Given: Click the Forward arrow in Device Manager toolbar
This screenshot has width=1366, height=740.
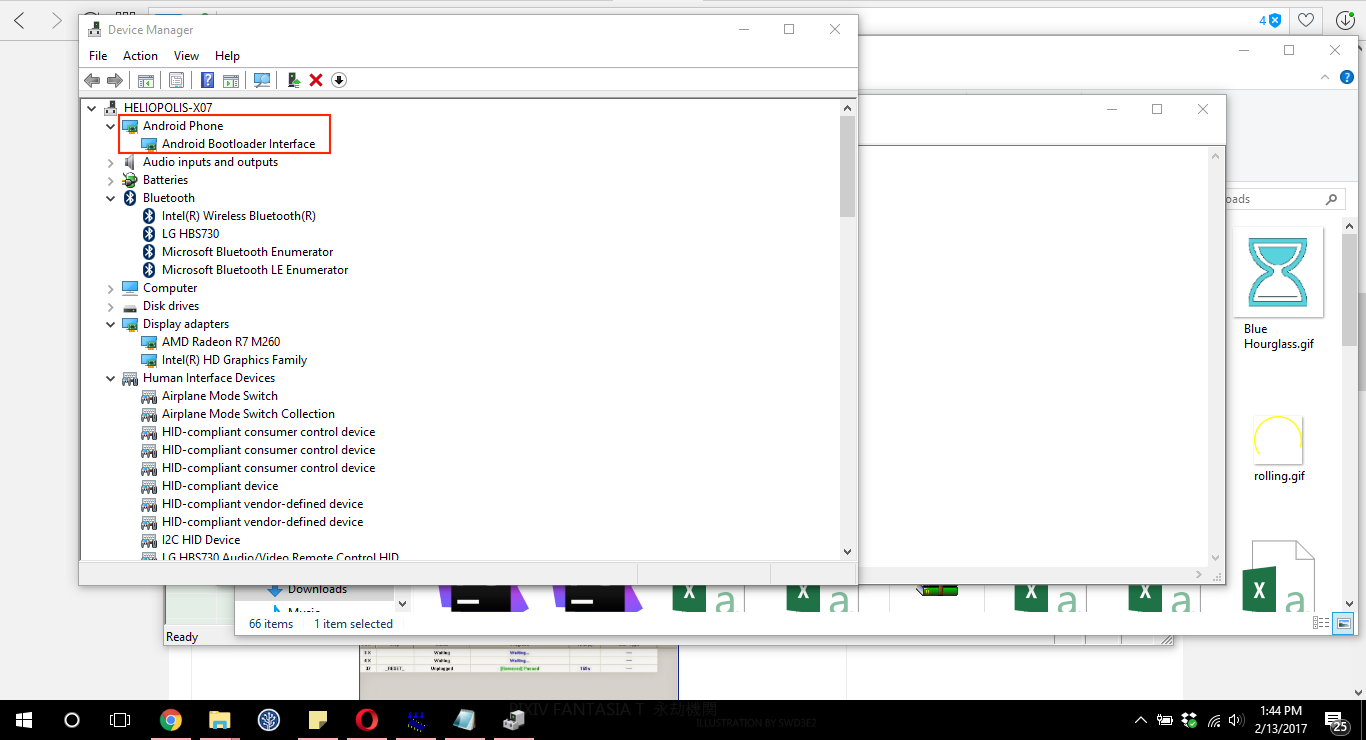Looking at the screenshot, I should point(115,80).
